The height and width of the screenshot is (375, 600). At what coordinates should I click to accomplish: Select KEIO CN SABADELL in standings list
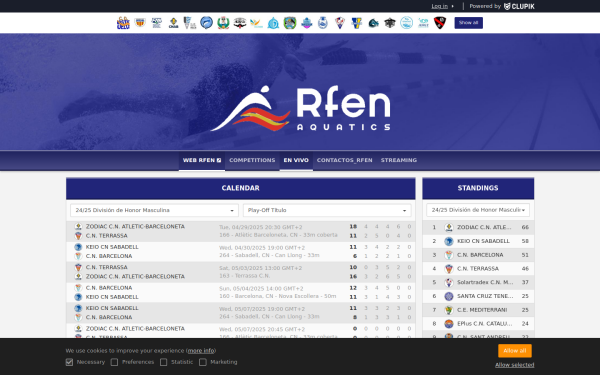coord(483,241)
